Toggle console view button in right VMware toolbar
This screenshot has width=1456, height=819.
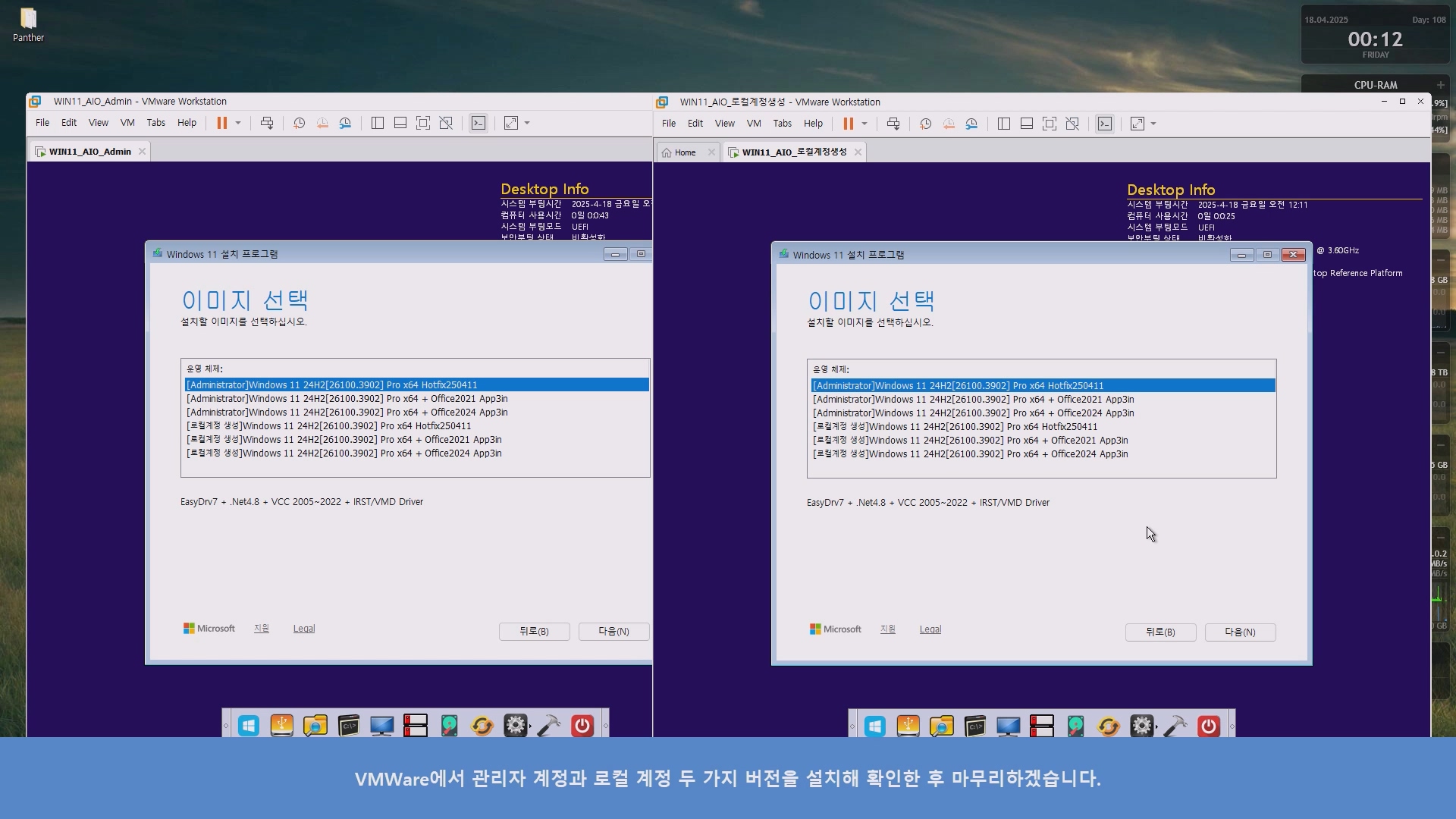tap(1105, 124)
